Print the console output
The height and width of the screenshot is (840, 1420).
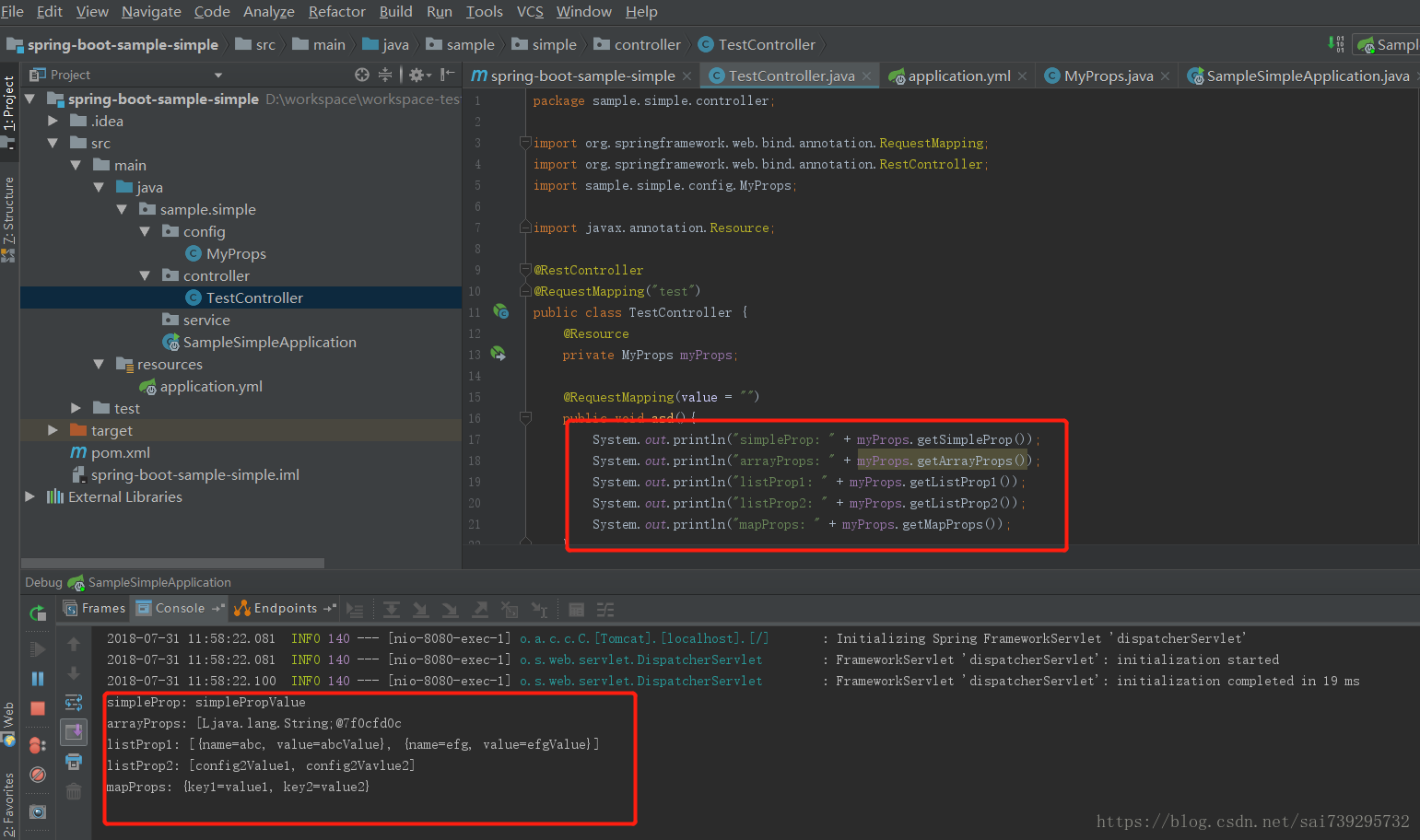click(x=74, y=762)
